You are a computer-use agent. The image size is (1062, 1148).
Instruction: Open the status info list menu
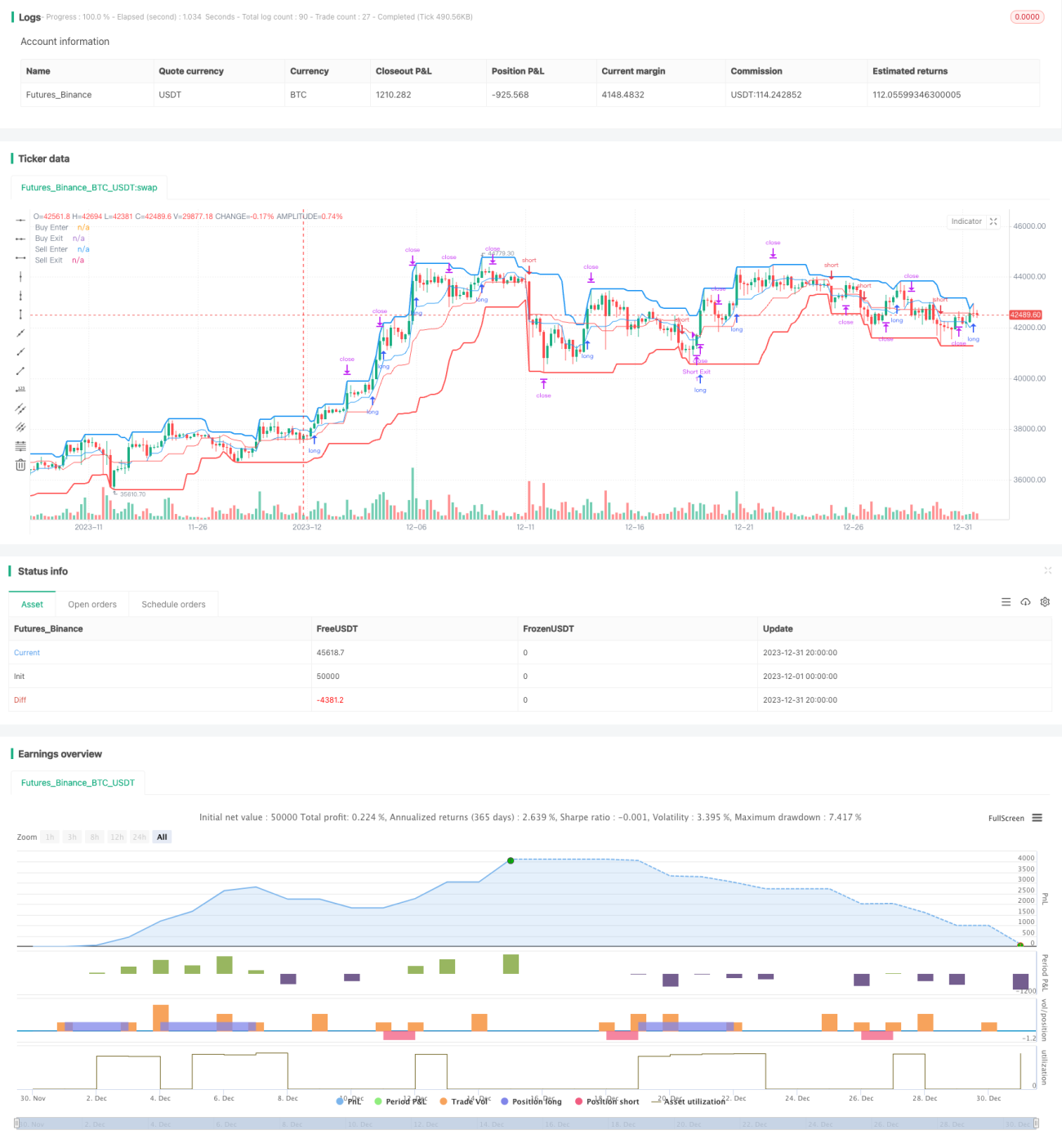click(1006, 602)
